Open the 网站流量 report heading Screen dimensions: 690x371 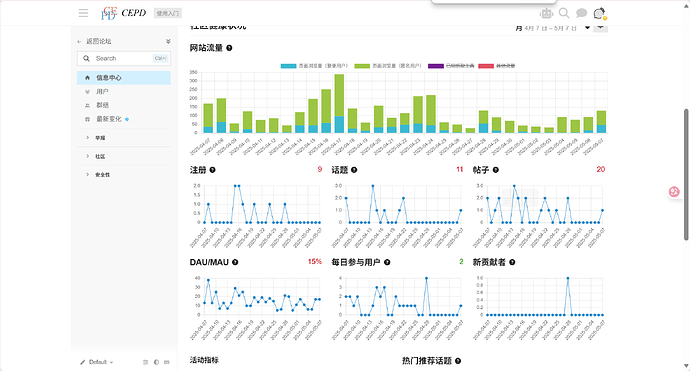point(206,48)
